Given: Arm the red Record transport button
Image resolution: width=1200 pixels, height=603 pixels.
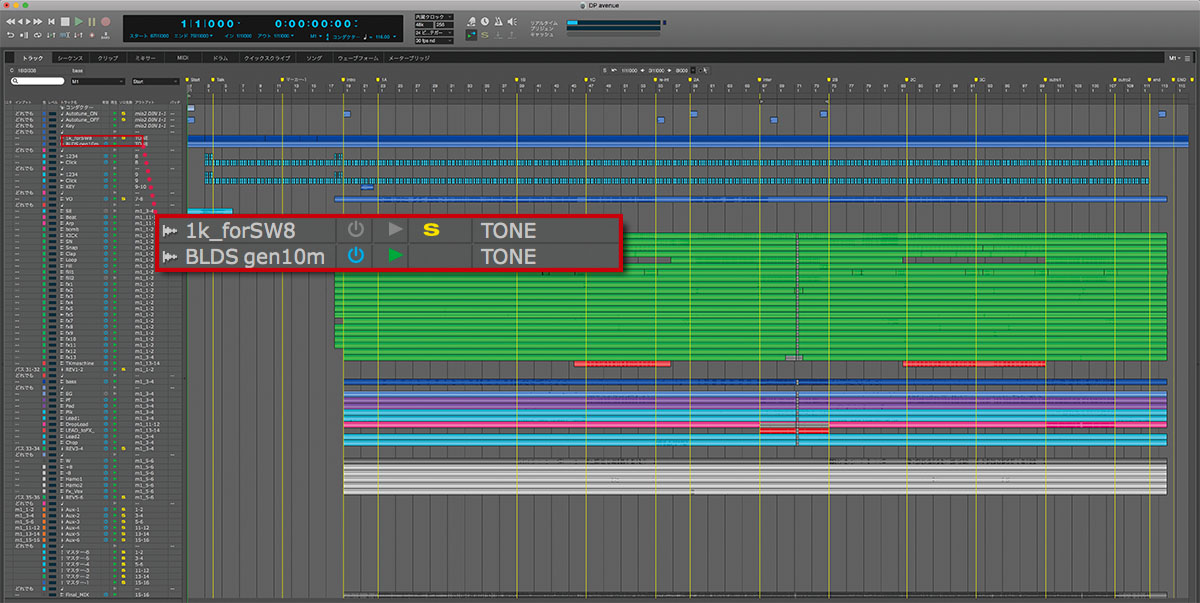Looking at the screenshot, I should [x=105, y=22].
